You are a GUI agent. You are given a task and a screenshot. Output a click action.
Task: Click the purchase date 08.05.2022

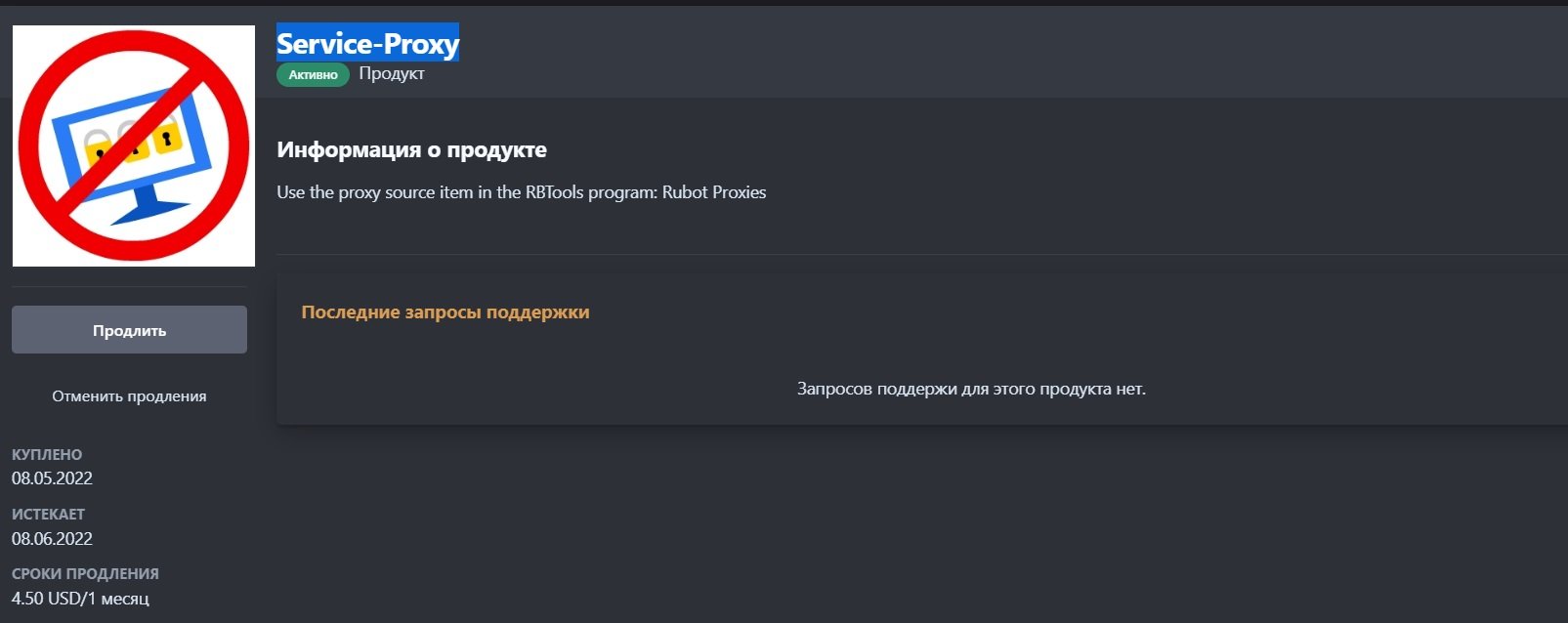[52, 478]
